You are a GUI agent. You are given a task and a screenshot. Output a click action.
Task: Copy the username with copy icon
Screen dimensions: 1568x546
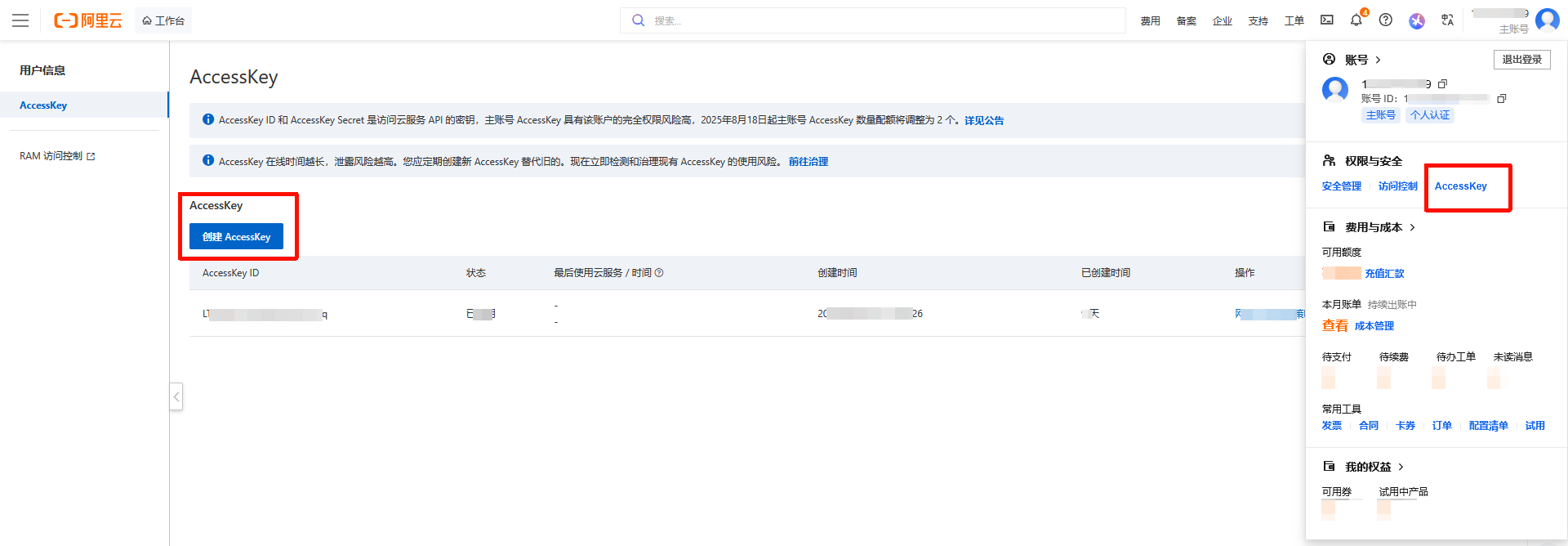click(x=1442, y=84)
